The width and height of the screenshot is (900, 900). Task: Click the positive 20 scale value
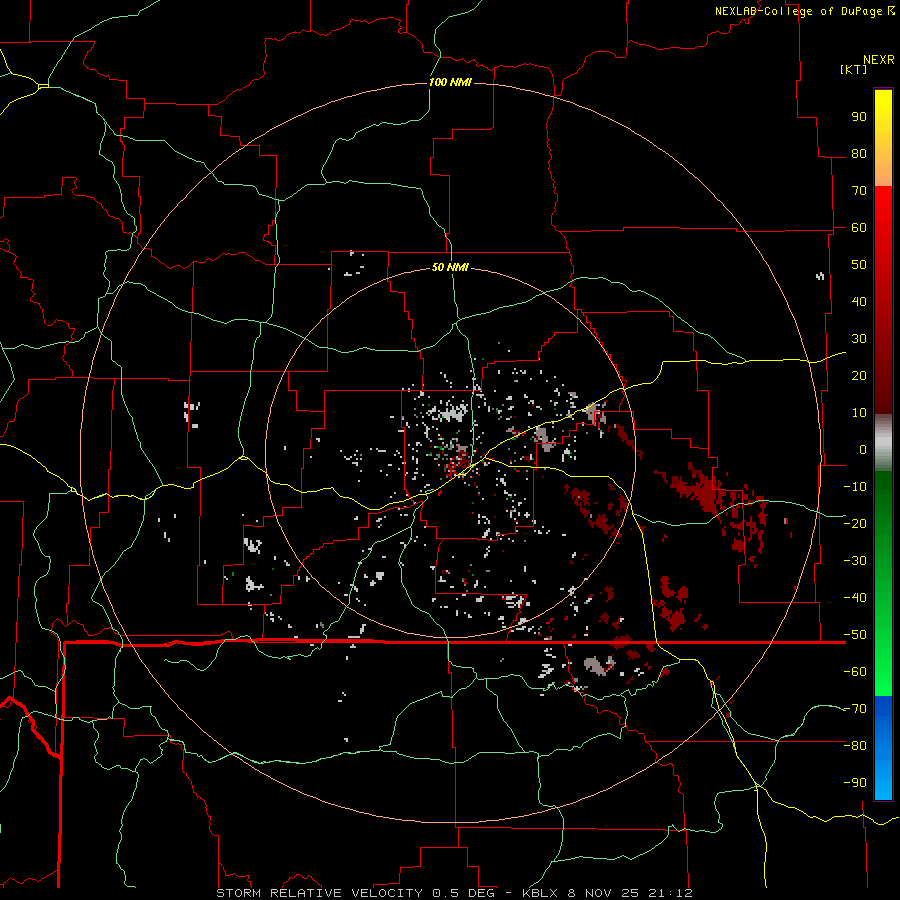click(x=859, y=376)
